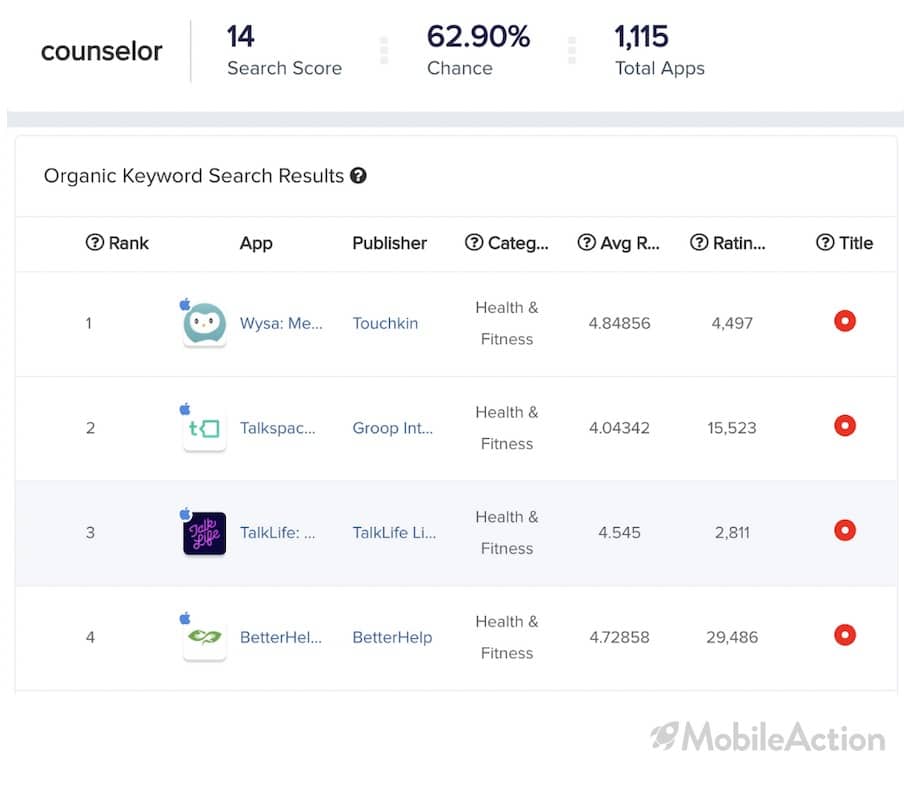The width and height of the screenshot is (904, 792).
Task: Select the ratings count 2,811
Action: tap(732, 533)
